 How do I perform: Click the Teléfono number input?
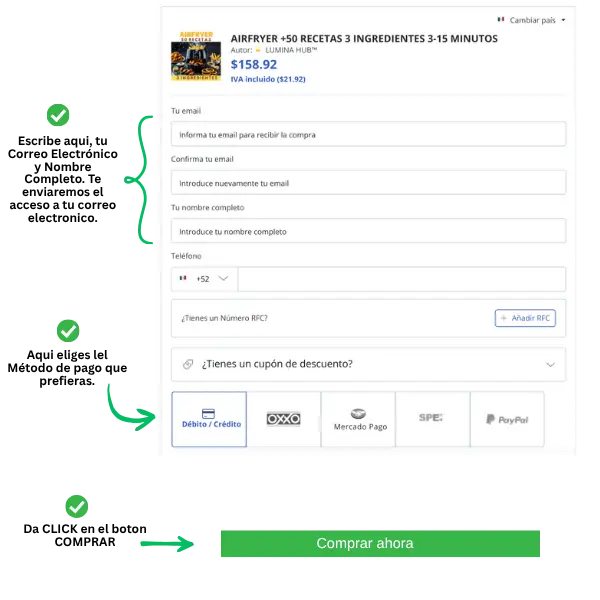point(402,279)
